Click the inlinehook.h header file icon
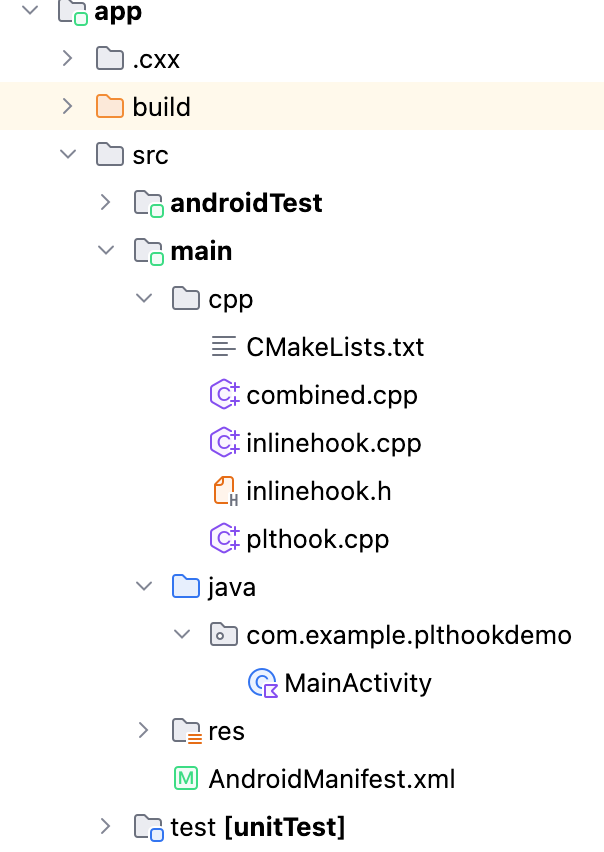The width and height of the screenshot is (604, 852). click(224, 491)
